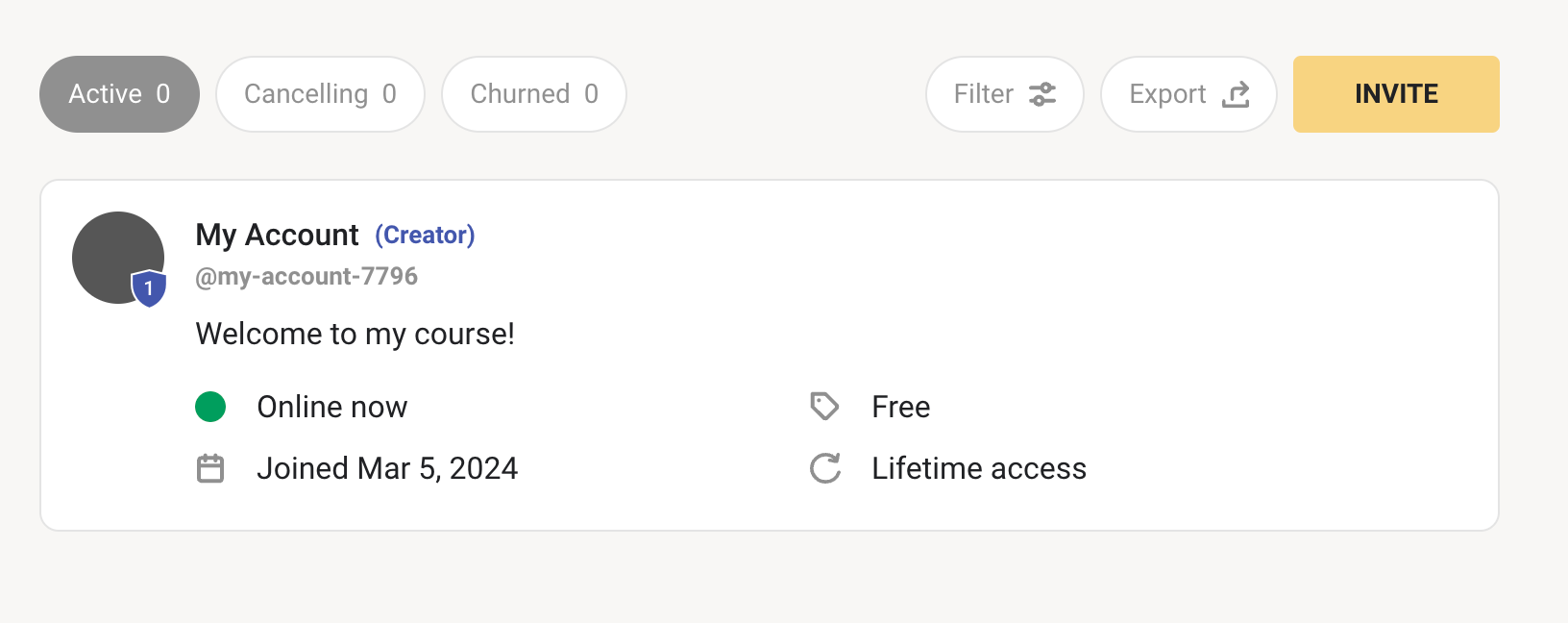The image size is (1568, 623).
Task: Click the calendar icon beside Joined date
Action: tap(210, 468)
